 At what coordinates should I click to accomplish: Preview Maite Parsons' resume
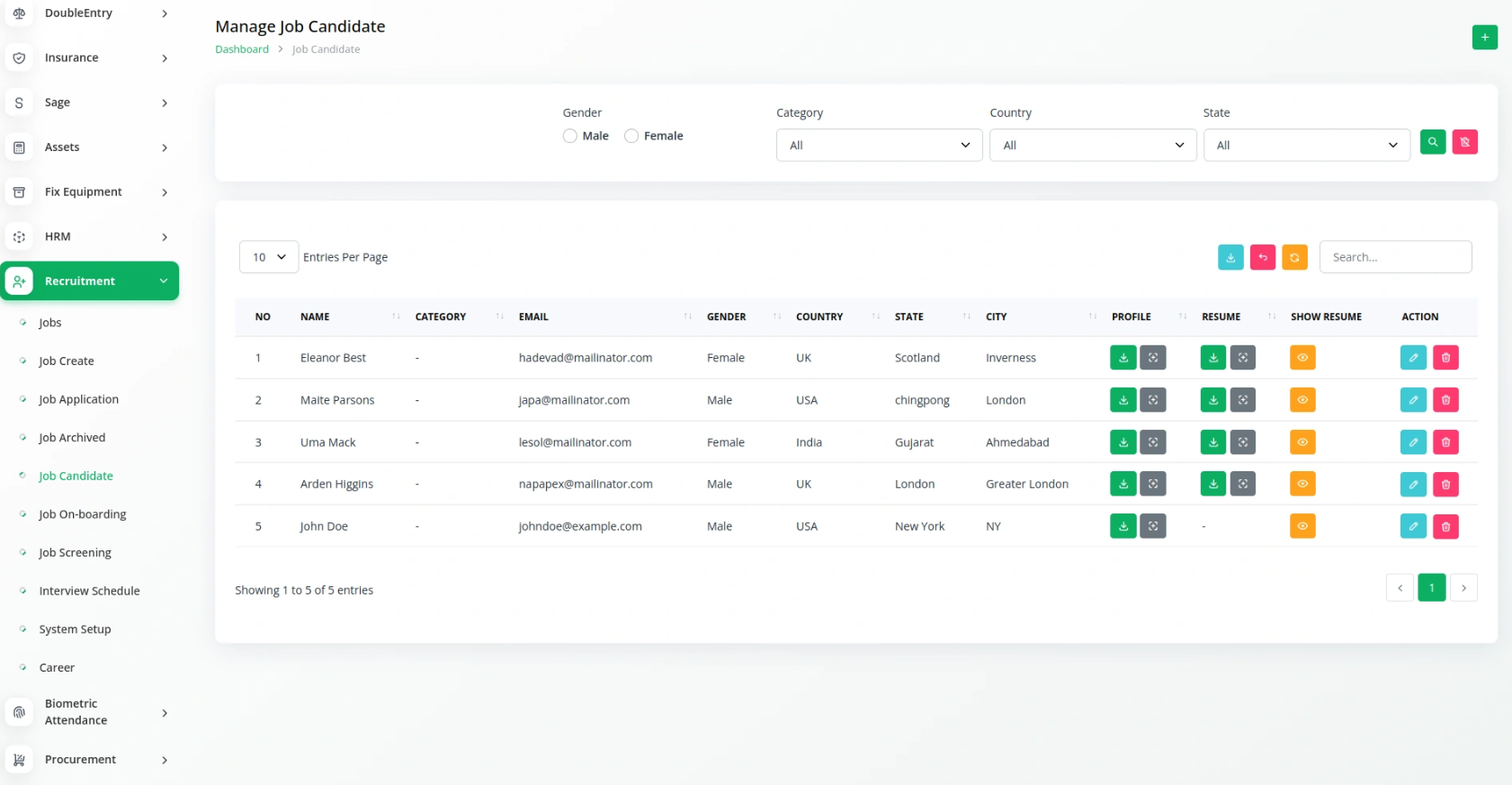pyautogui.click(x=1243, y=400)
